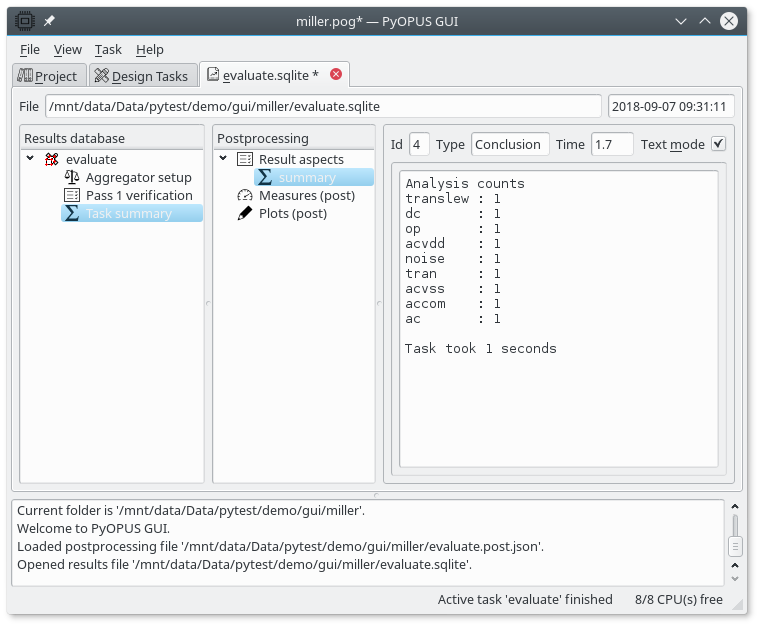The width and height of the screenshot is (760, 627).
Task: Click the Measures (post) gauge icon
Action: 244,195
